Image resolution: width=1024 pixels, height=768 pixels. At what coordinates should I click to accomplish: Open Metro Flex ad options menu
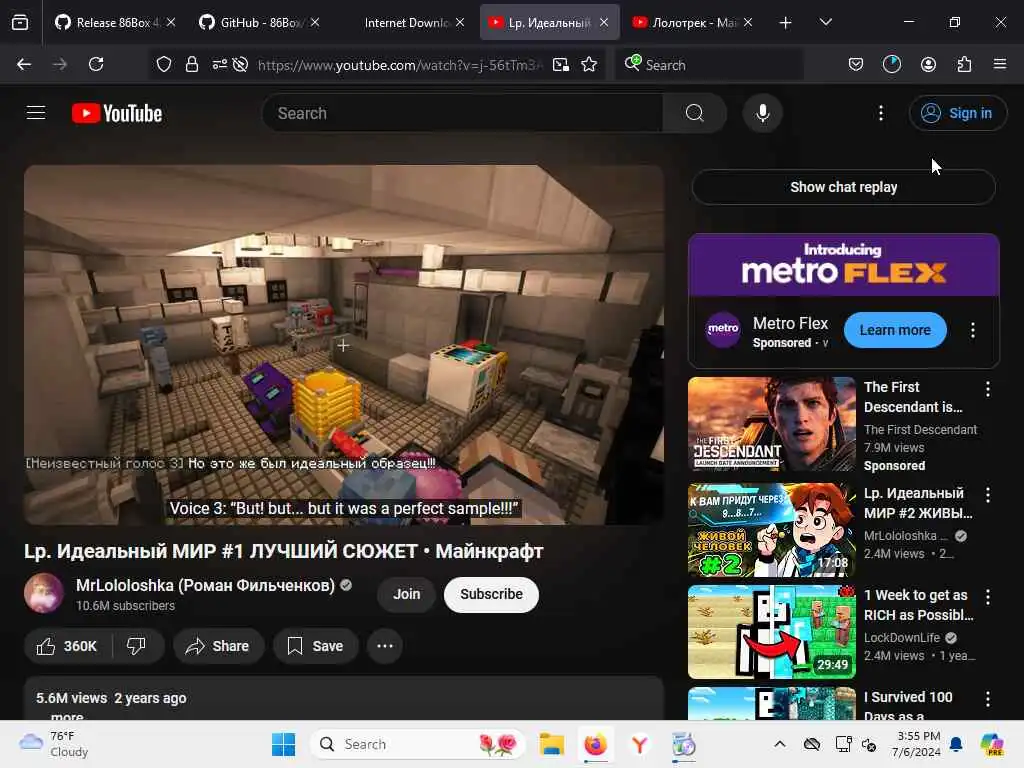(972, 330)
